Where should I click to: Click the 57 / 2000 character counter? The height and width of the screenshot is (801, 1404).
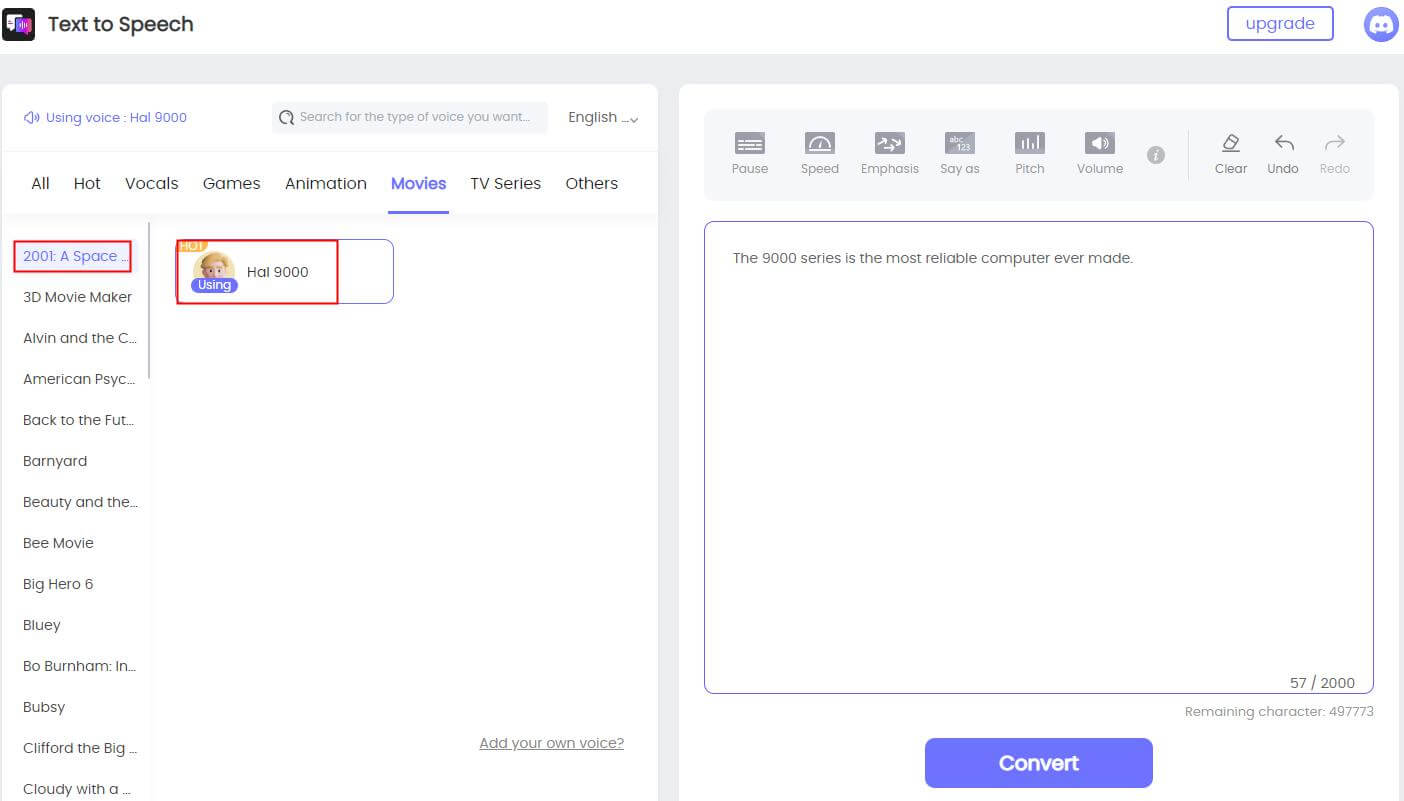pyautogui.click(x=1322, y=683)
